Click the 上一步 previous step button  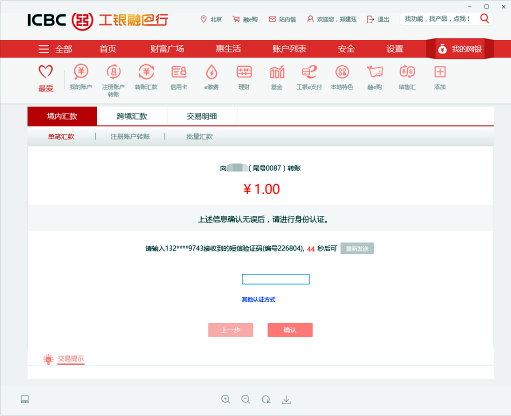[230, 330]
